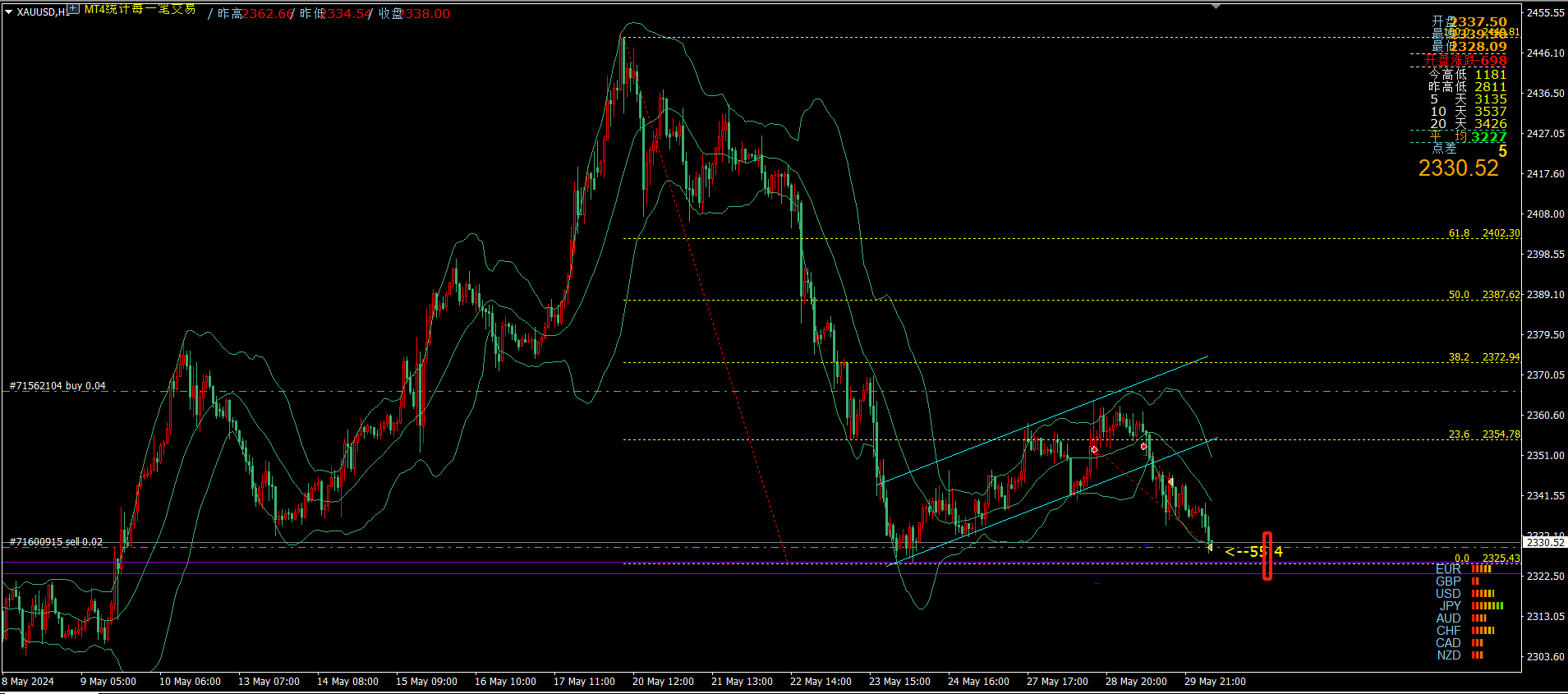Screen dimensions: 1568x694
Task: Click the EUR currency strength label
Action: 1448,569
